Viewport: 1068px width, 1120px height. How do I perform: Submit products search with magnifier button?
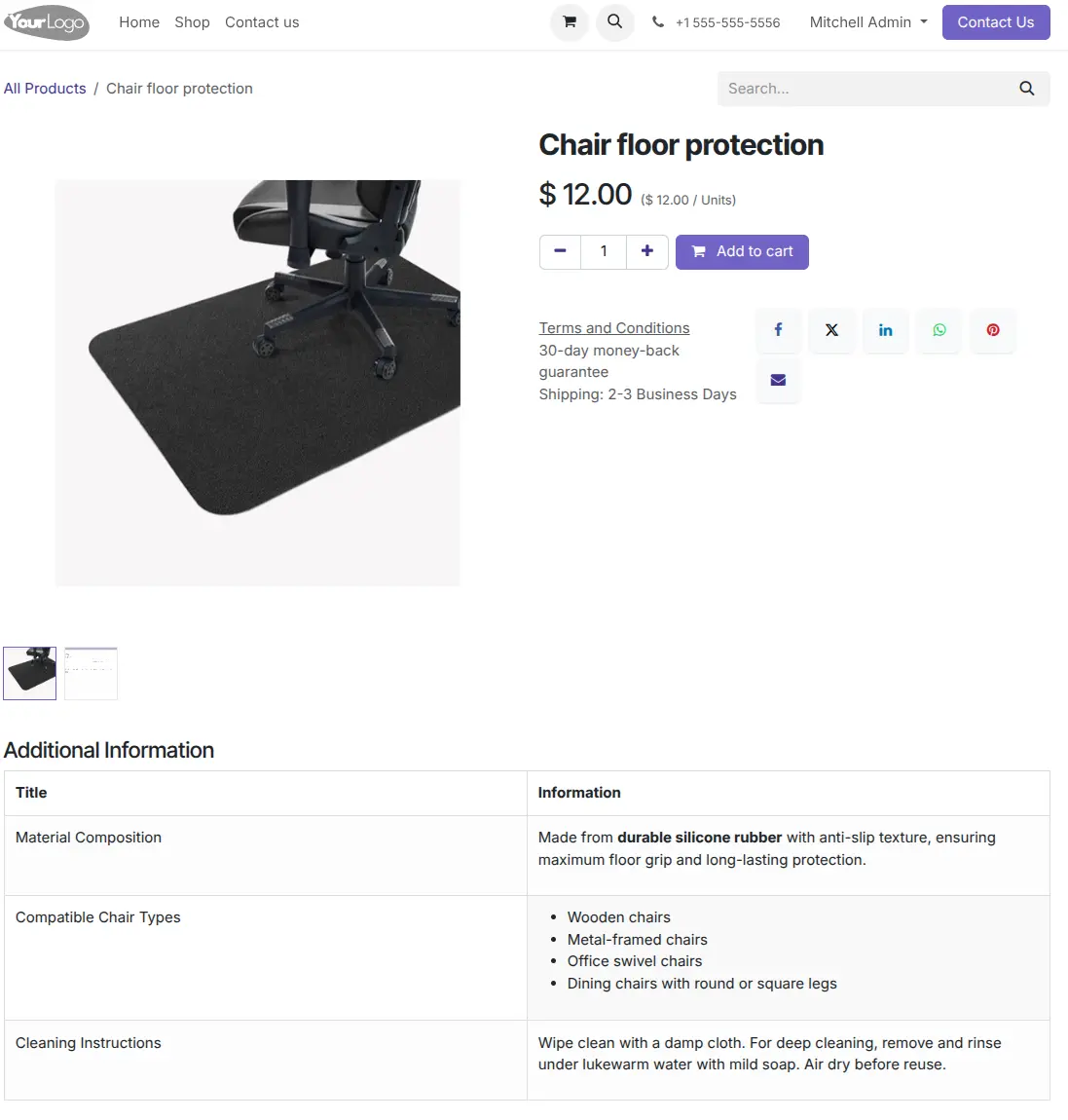pos(1026,89)
